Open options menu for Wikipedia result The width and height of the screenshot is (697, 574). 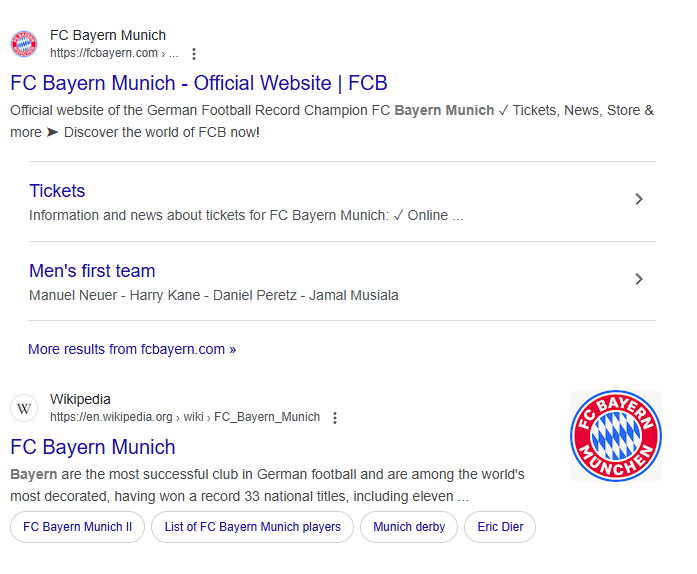point(335,418)
